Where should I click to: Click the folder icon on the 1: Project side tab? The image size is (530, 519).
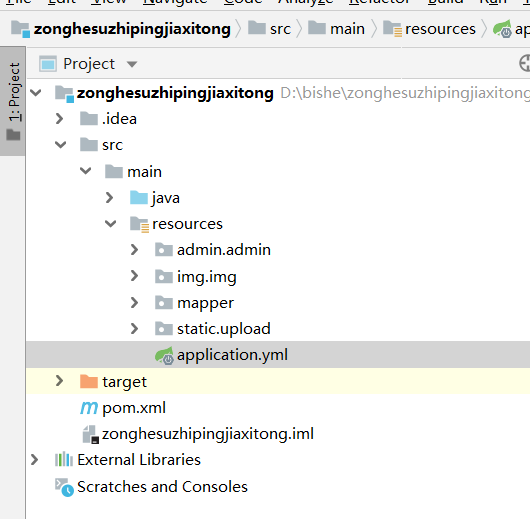(x=13, y=135)
